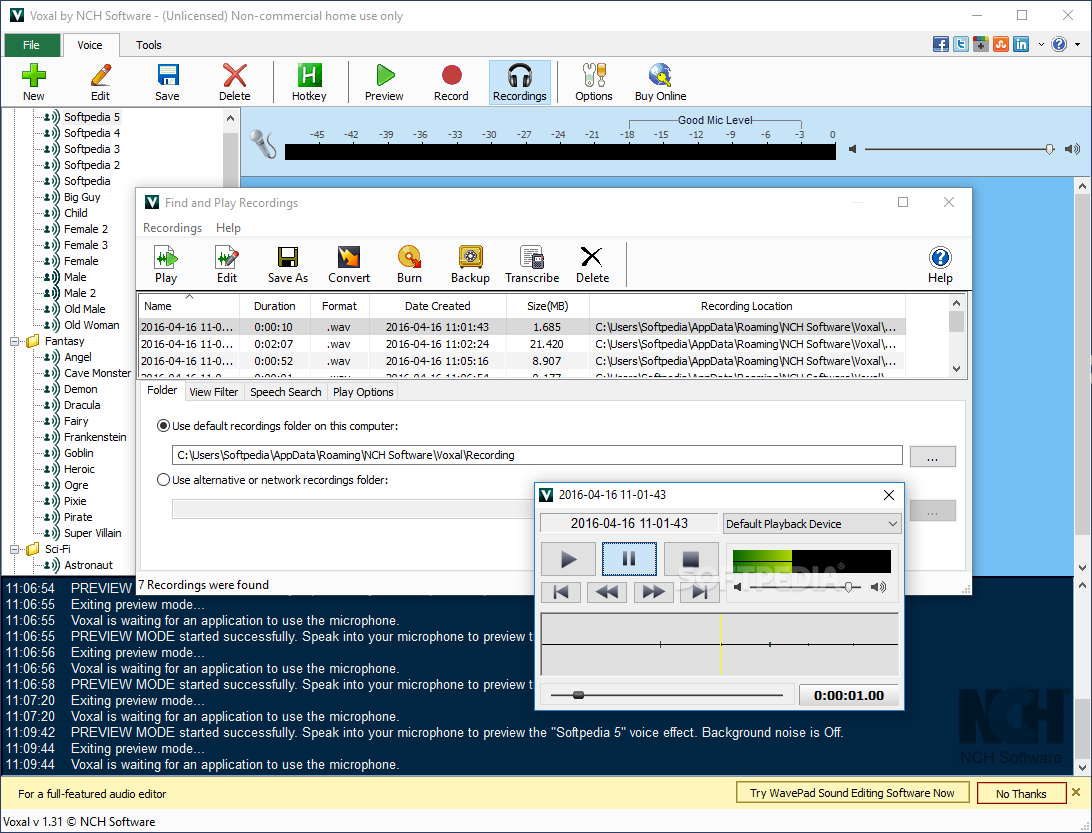Screen dimensions: 1092x833
Task: Select Softpedia 5 voice in tree
Action: 92,117
